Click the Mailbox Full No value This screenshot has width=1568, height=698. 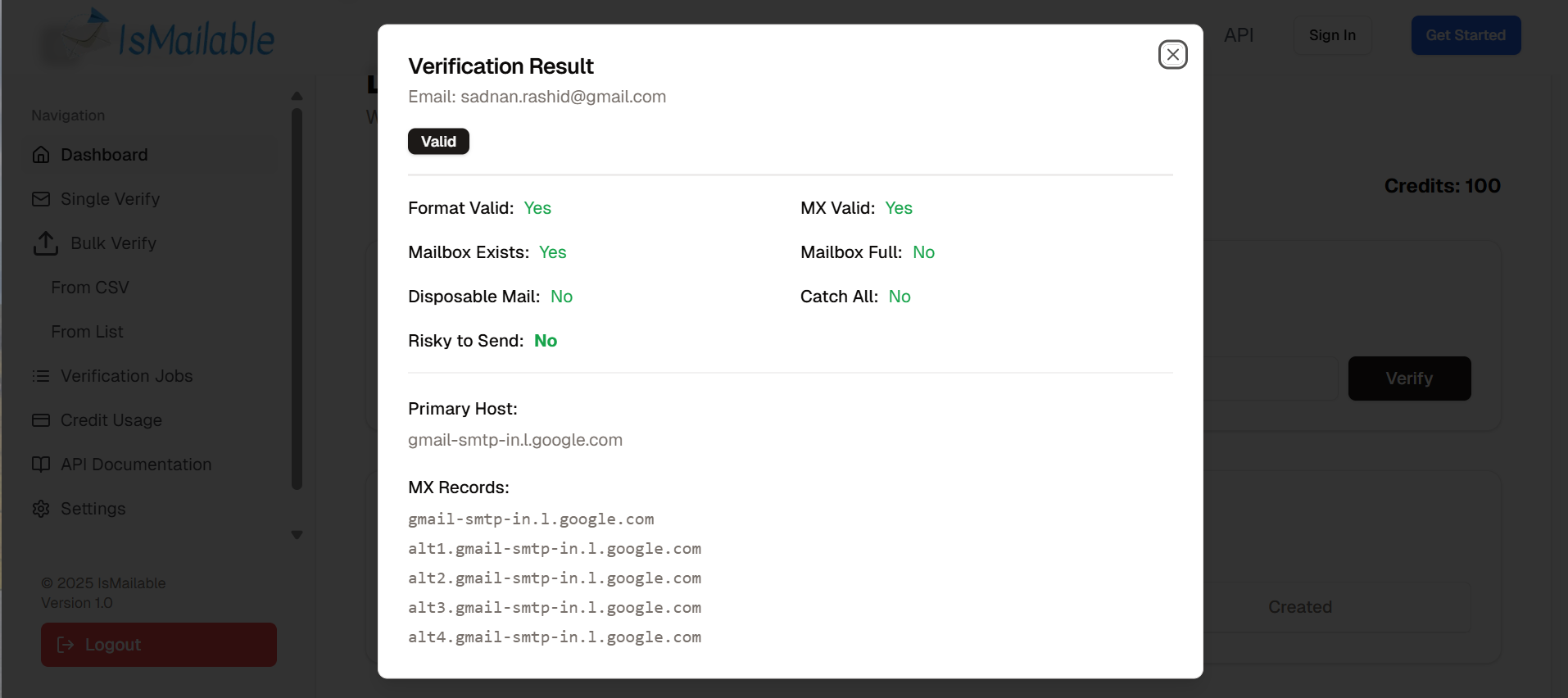pyautogui.click(x=923, y=252)
